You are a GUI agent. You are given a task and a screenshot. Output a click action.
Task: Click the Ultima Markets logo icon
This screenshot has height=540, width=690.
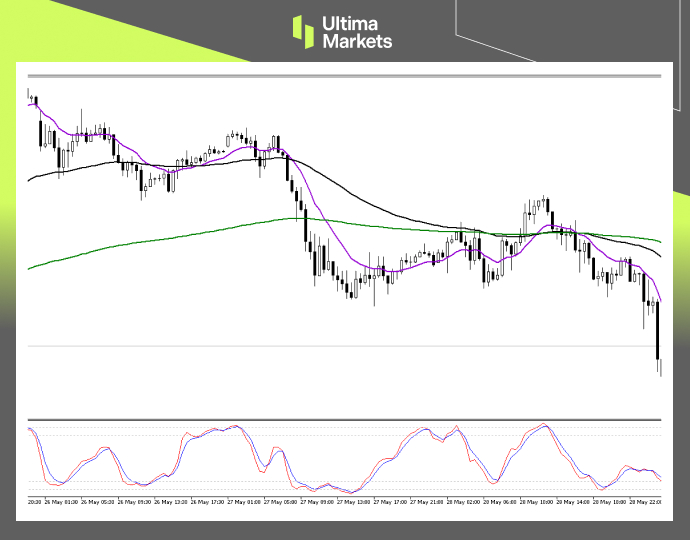point(303,32)
